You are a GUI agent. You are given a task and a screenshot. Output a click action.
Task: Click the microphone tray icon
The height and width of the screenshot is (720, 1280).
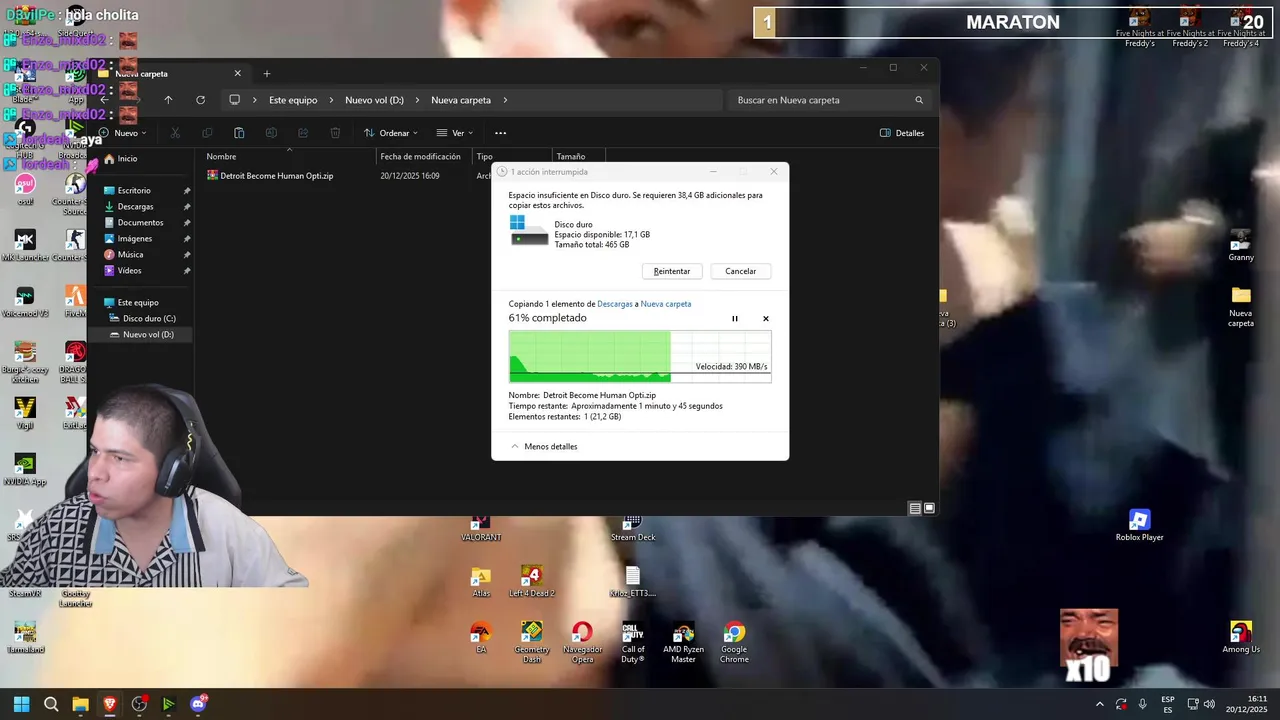tap(1142, 704)
